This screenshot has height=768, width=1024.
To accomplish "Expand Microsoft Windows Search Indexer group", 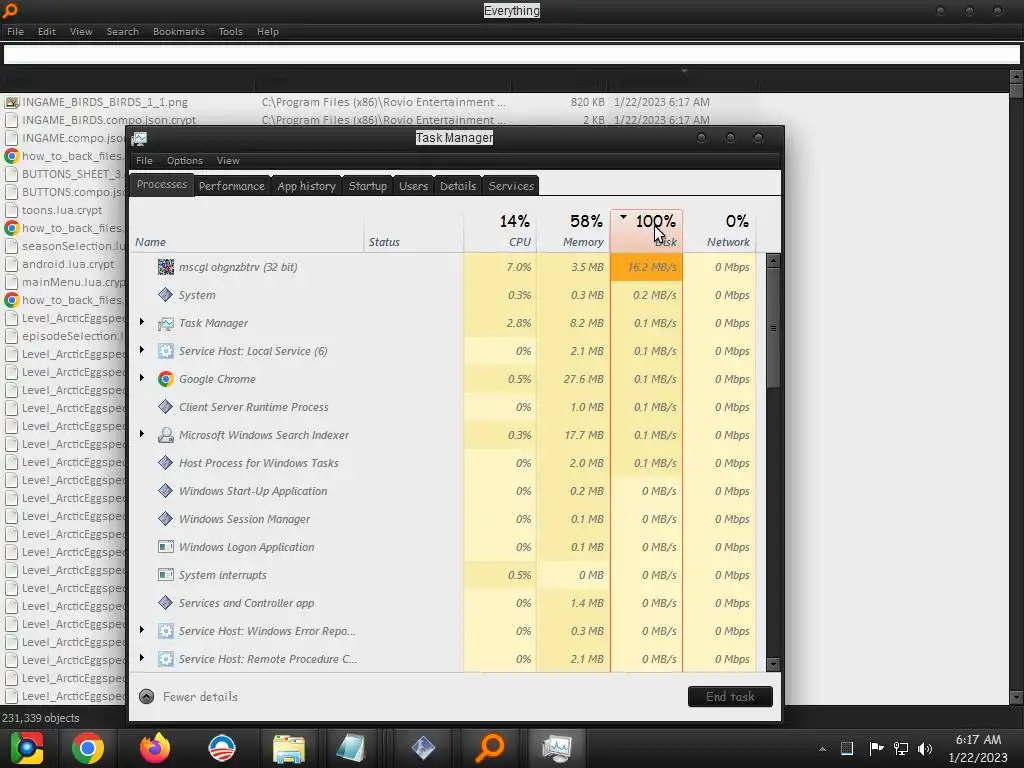I will pyautogui.click(x=142, y=434).
